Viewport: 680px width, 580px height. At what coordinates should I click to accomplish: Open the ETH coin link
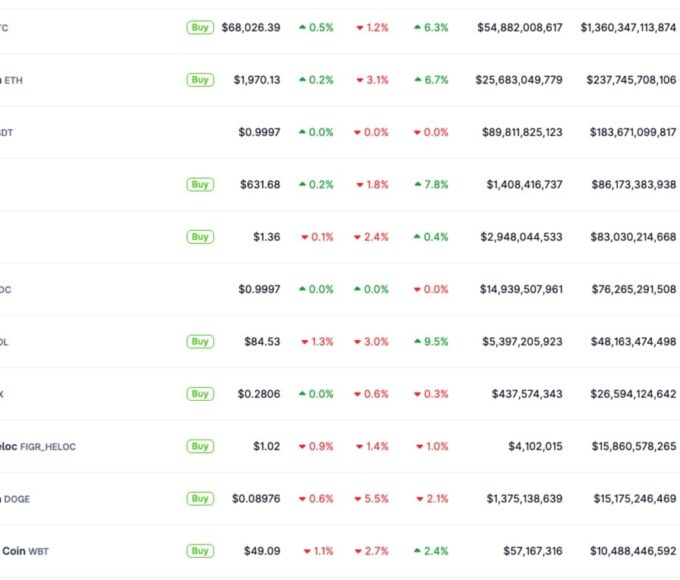coord(11,80)
